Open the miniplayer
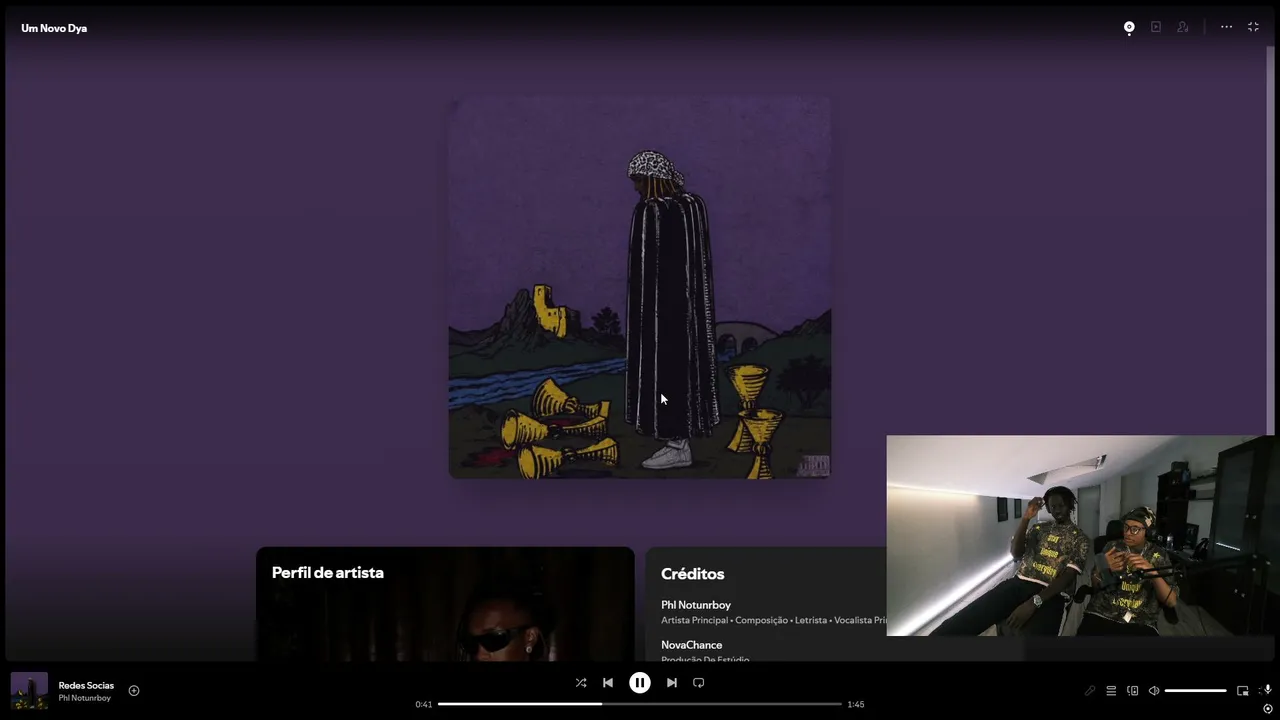Viewport: 1280px width, 720px height. point(1243,690)
